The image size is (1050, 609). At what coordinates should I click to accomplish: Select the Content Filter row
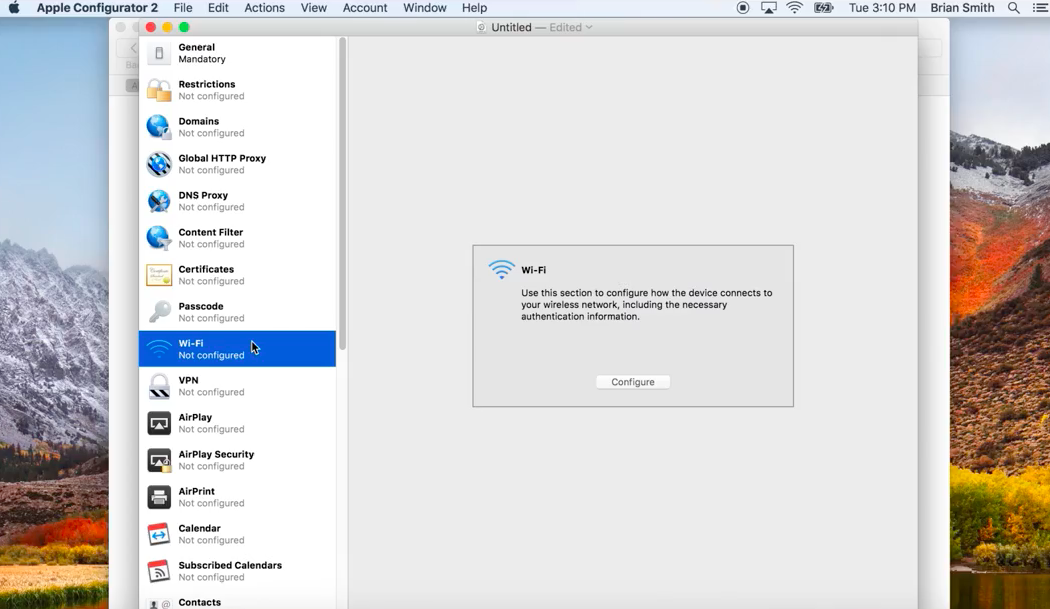tap(237, 238)
